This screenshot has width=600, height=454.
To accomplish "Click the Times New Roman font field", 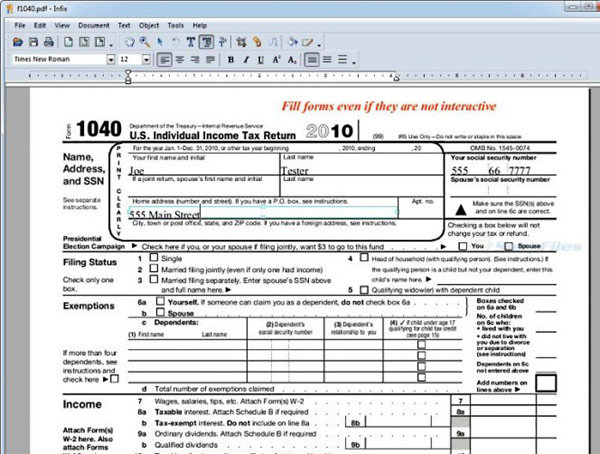I will [x=59, y=59].
